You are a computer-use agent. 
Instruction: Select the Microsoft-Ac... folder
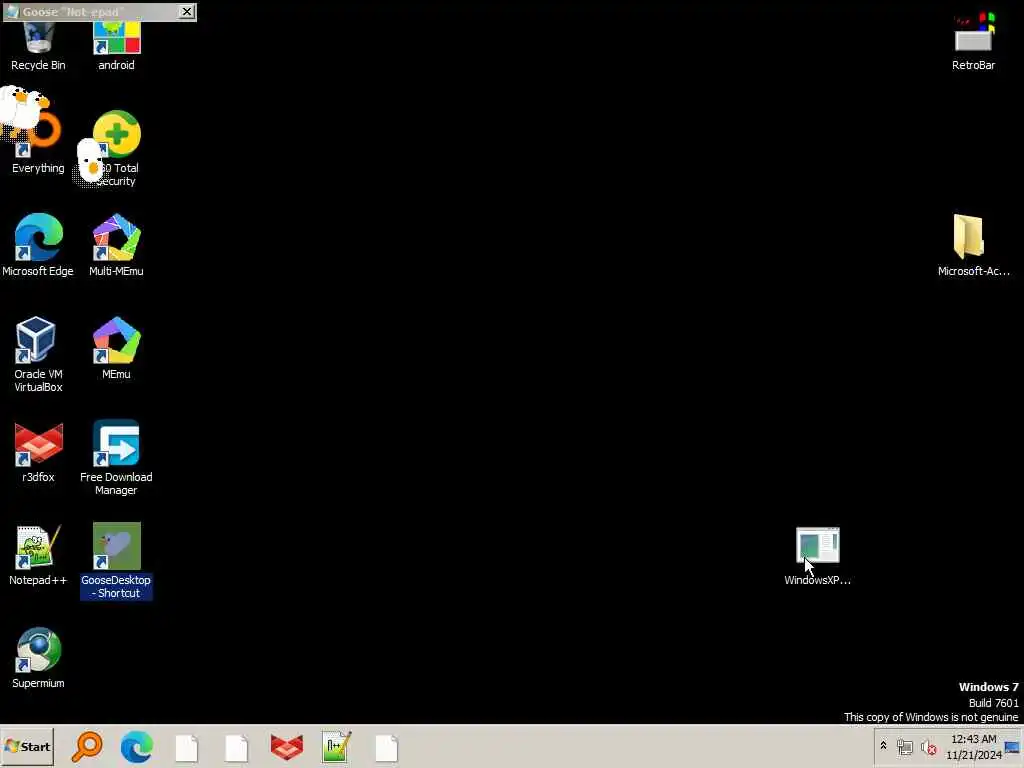[973, 245]
